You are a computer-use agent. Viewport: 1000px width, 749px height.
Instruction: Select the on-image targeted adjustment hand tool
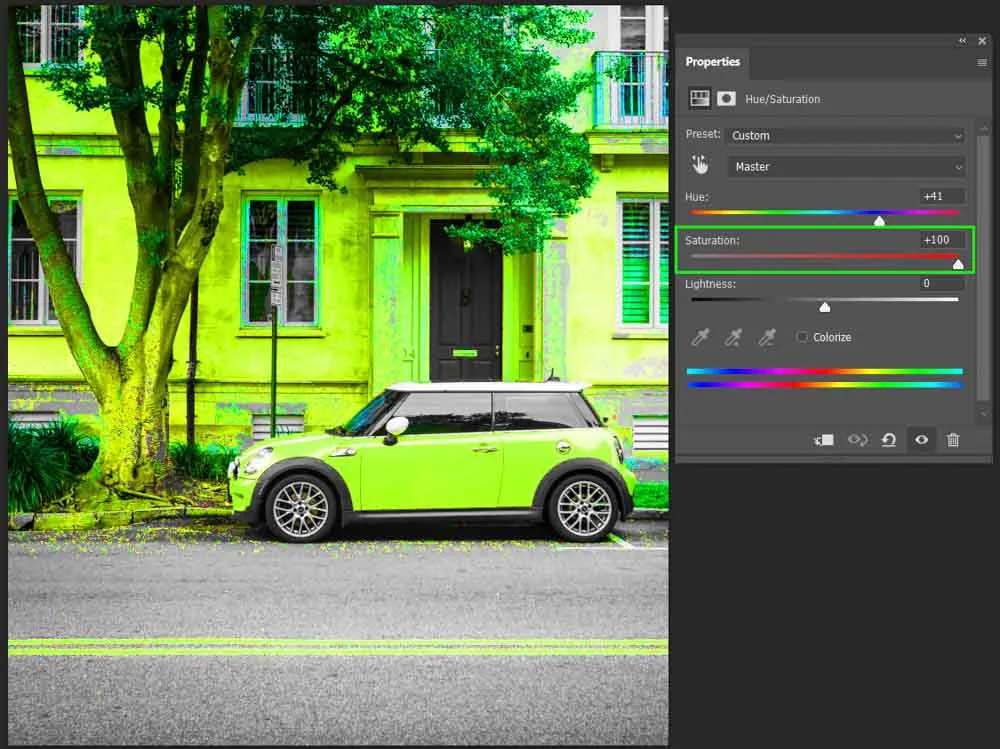[700, 166]
